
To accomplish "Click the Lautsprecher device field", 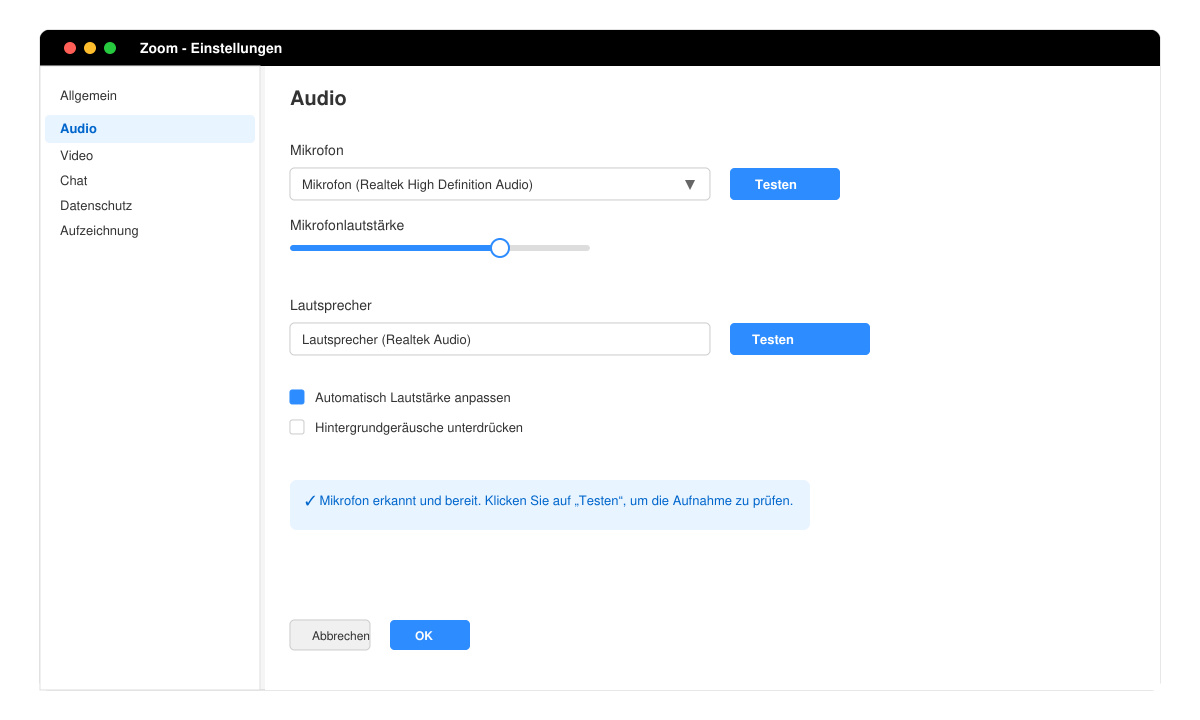I will pos(500,339).
